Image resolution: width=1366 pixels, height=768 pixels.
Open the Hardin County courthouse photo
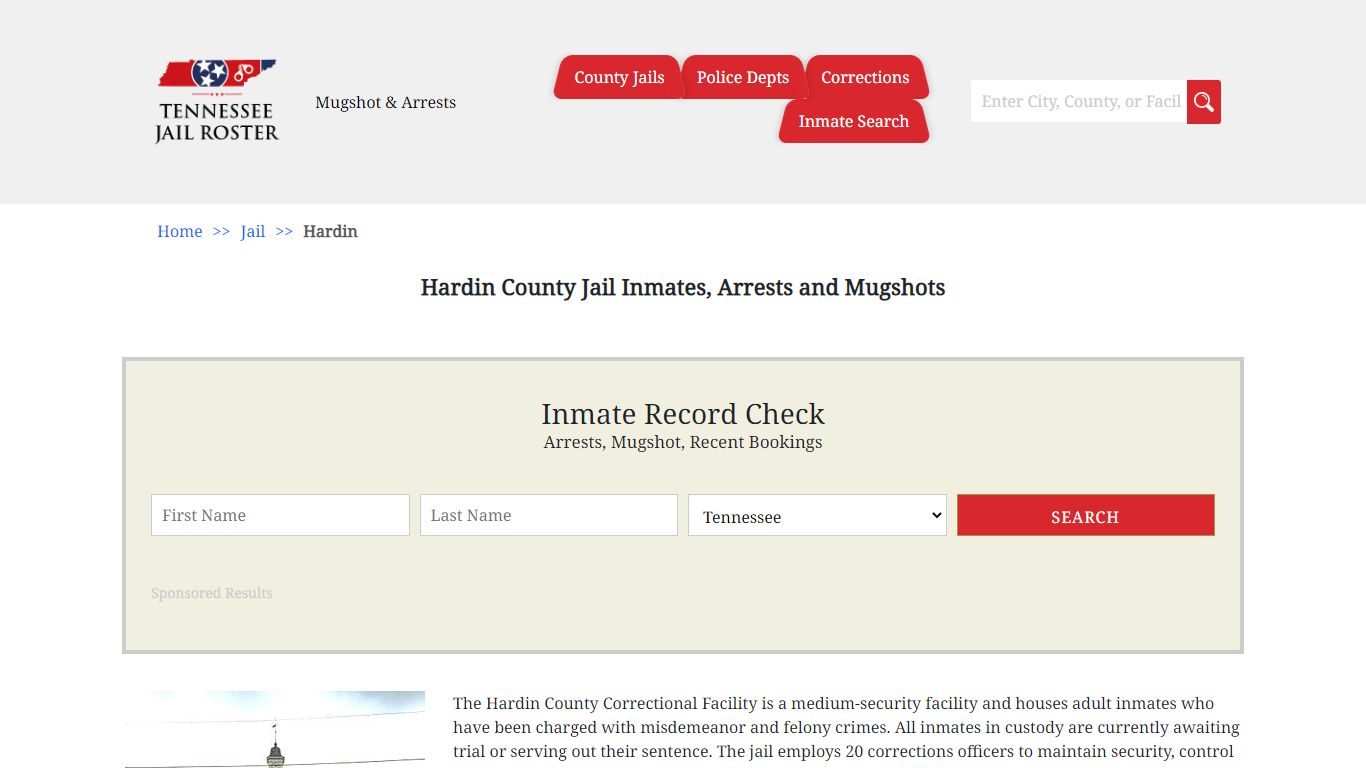(275, 729)
